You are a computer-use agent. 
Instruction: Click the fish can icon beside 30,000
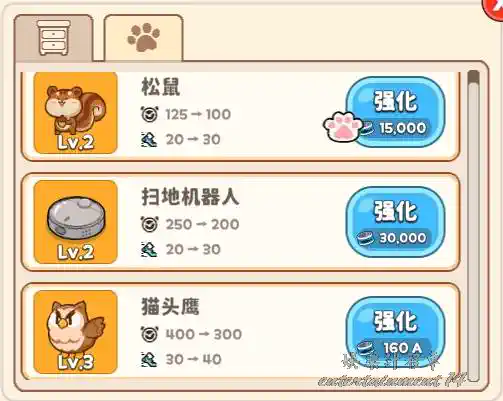click(366, 238)
